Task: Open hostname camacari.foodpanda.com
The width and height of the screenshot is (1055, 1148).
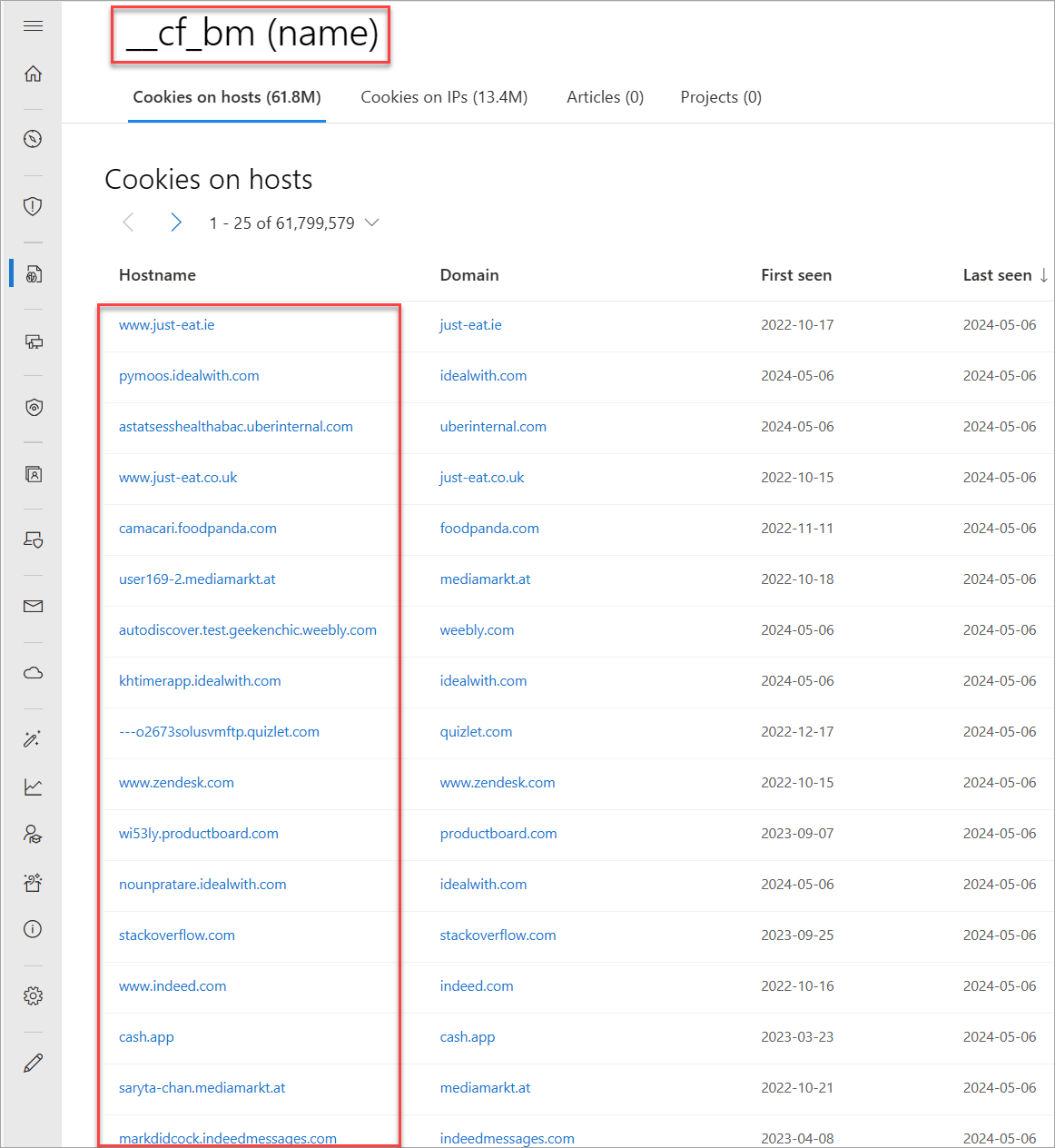Action: pos(198,529)
